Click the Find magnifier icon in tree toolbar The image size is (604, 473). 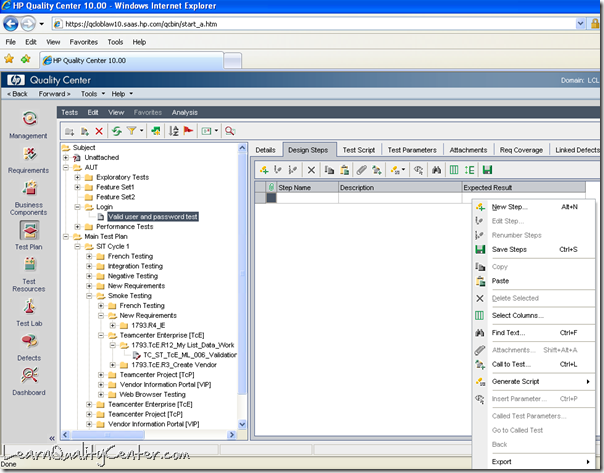pyautogui.click(x=230, y=131)
